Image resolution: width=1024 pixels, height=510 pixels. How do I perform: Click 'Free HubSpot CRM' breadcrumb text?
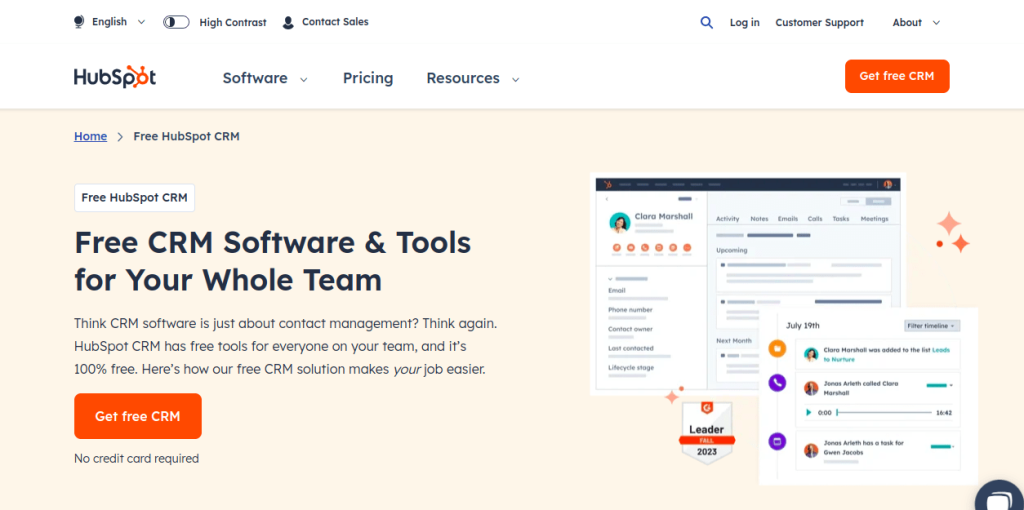[x=186, y=136]
